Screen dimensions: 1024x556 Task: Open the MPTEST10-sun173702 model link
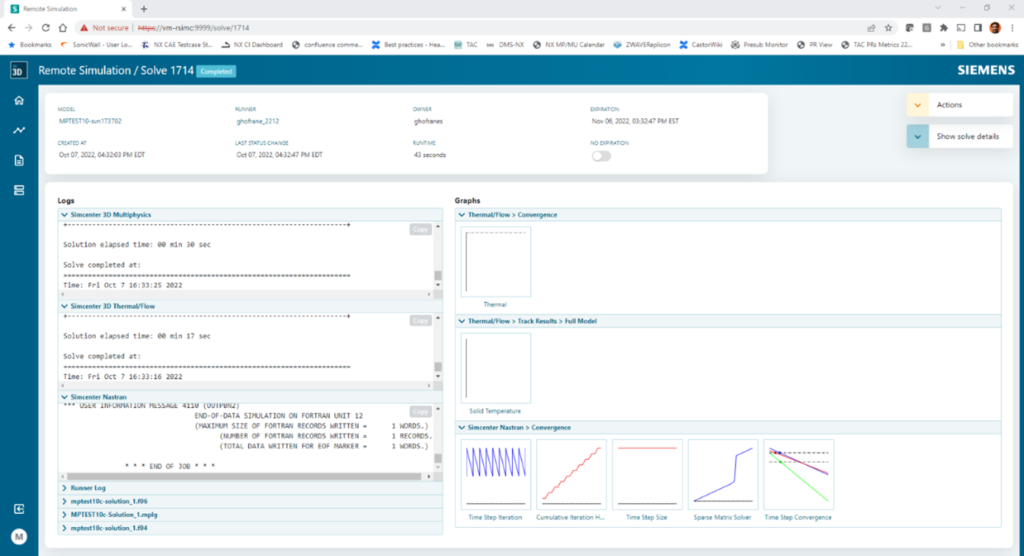click(90, 120)
